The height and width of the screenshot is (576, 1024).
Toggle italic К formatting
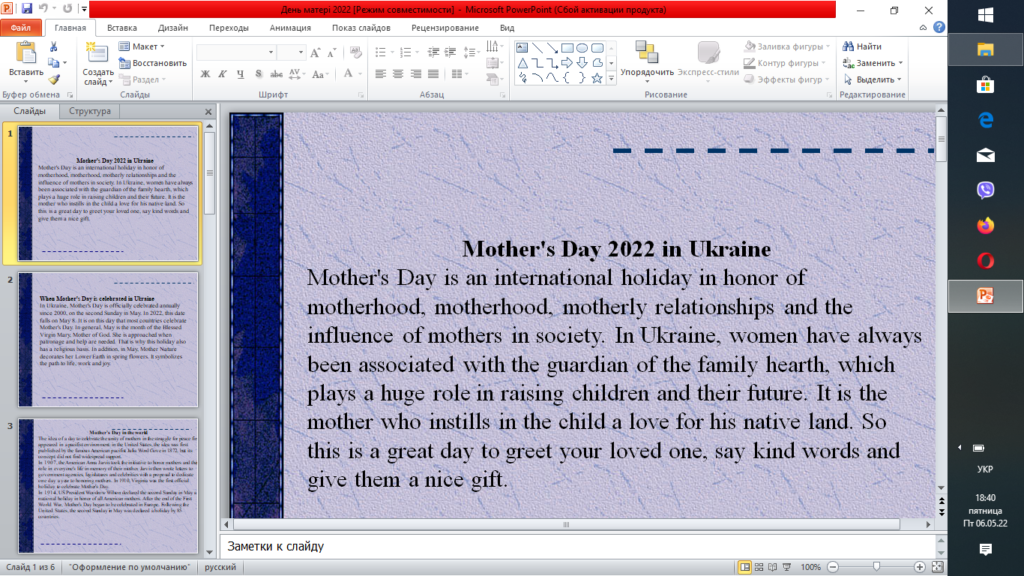[x=222, y=74]
